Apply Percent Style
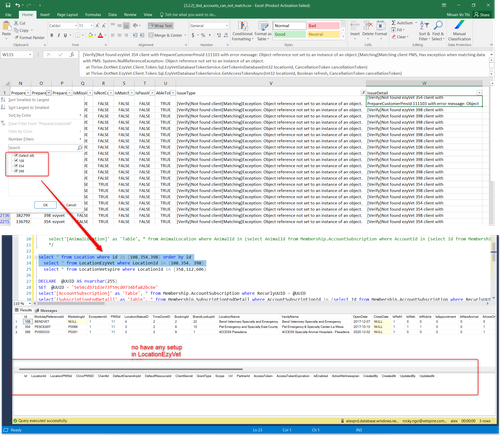 pos(203,35)
